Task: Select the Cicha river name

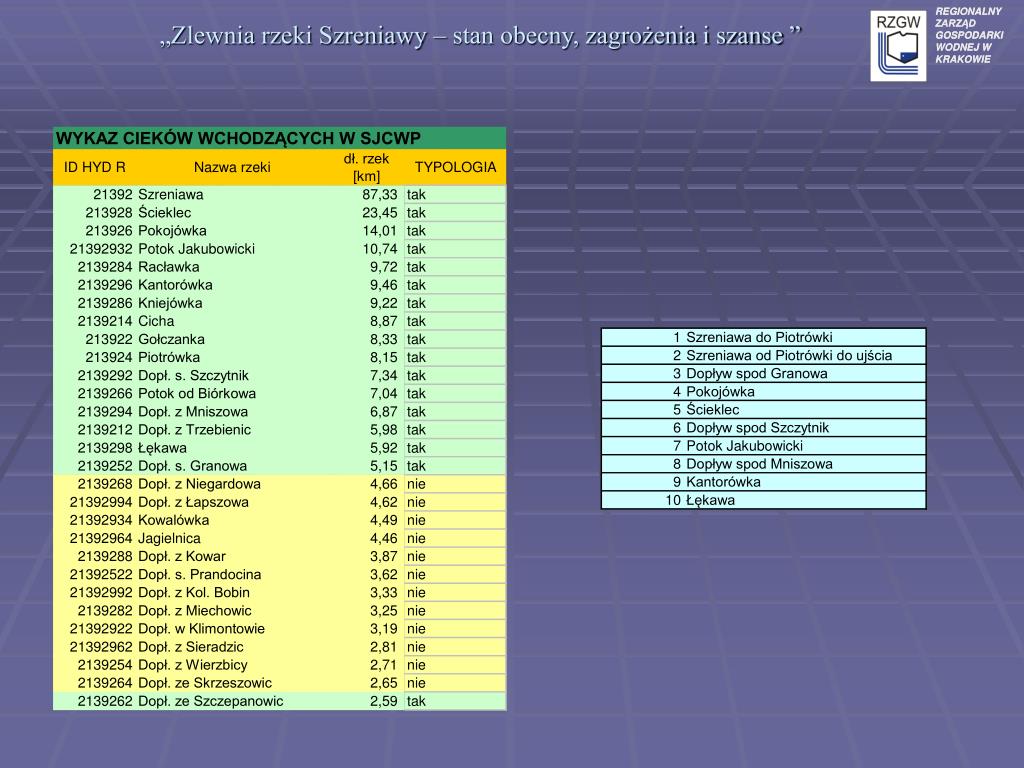Action: (156, 321)
